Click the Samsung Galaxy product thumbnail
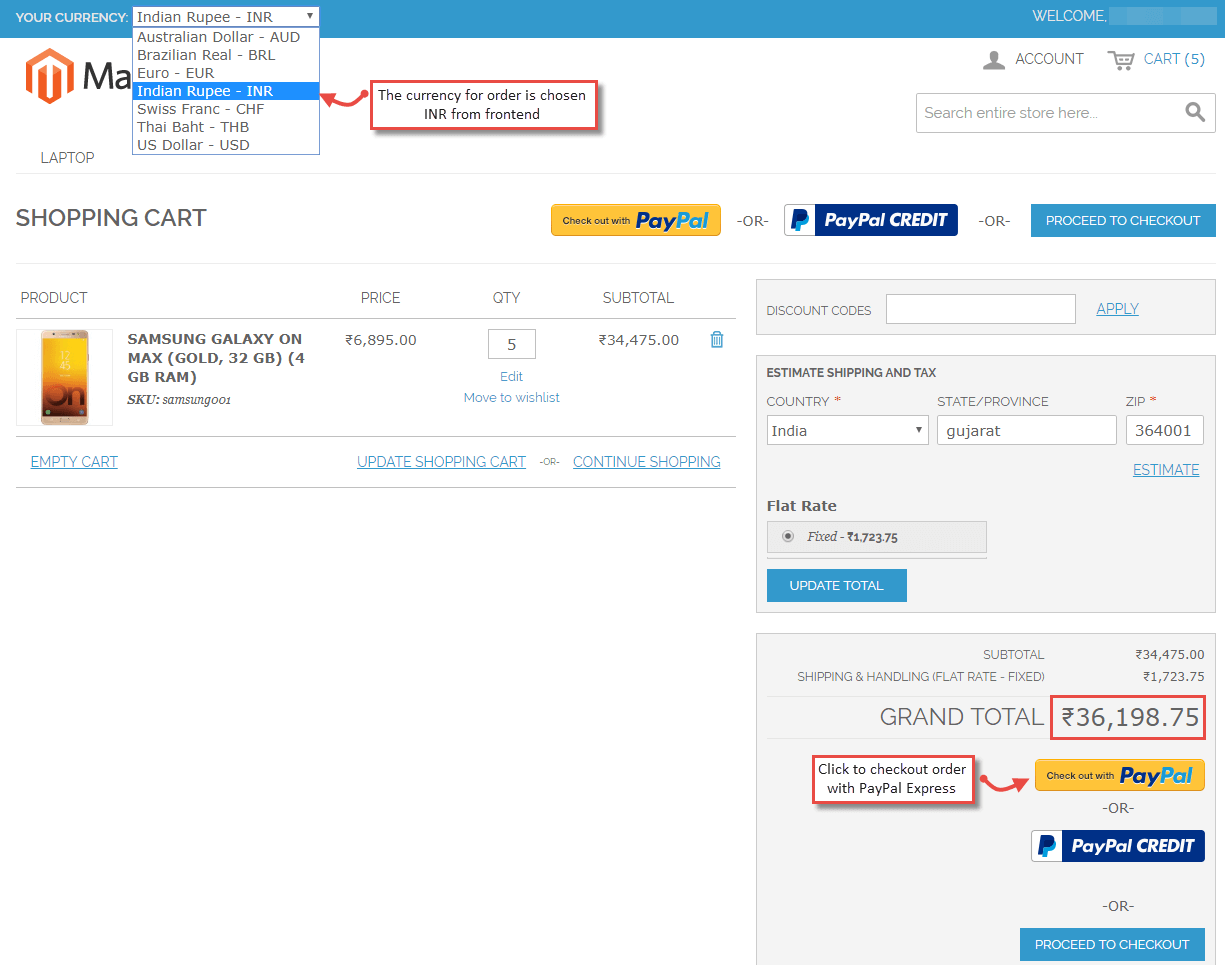 (64, 377)
